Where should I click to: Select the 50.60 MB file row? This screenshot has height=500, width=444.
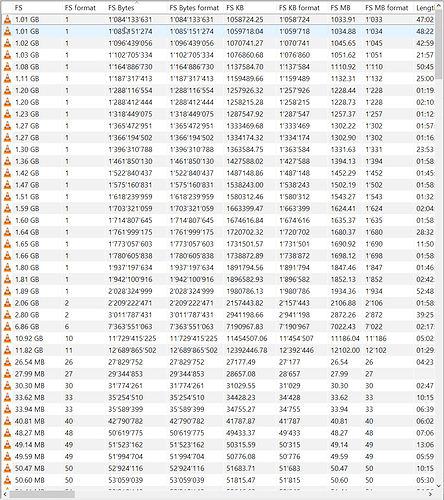(218, 480)
